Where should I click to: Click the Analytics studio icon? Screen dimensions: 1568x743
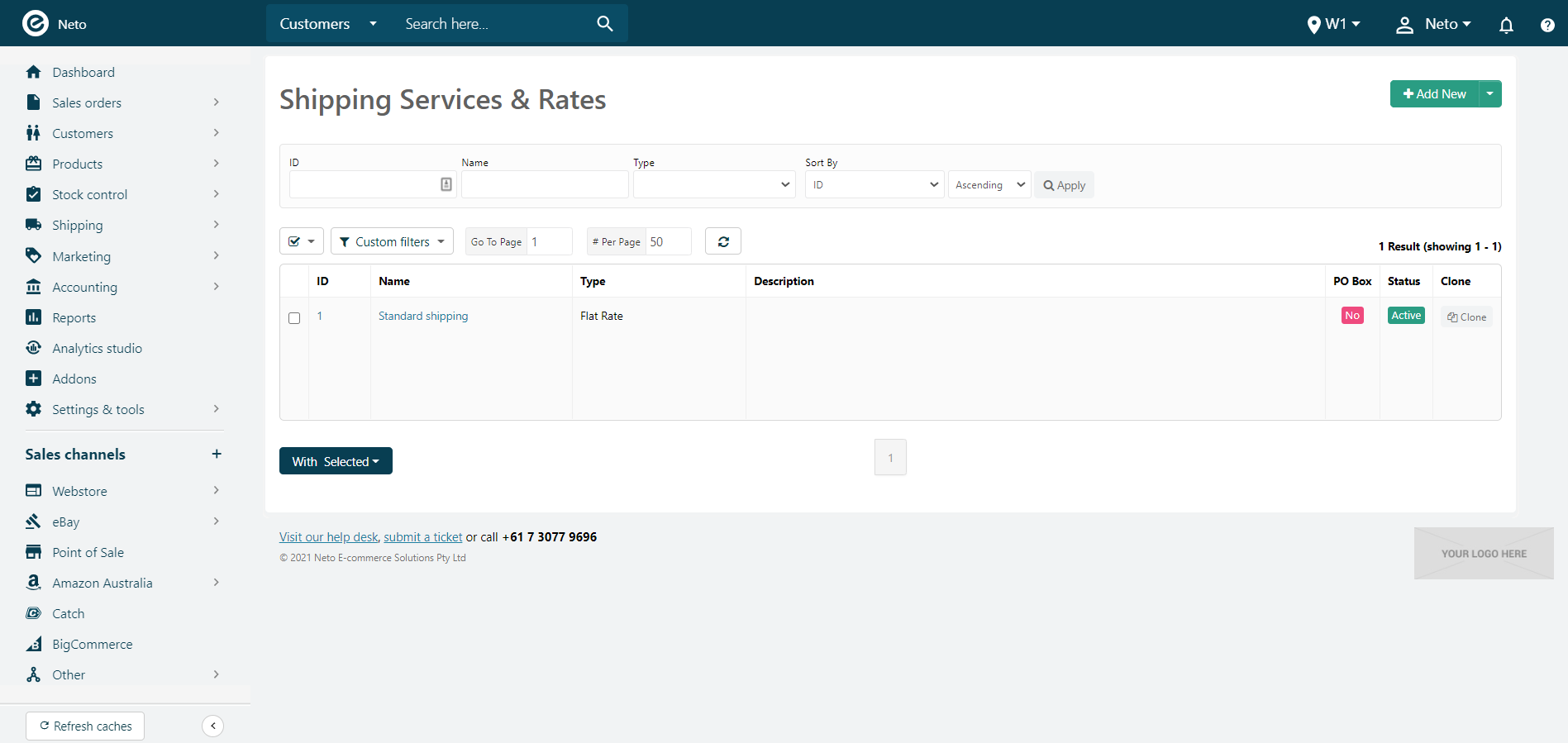33,348
